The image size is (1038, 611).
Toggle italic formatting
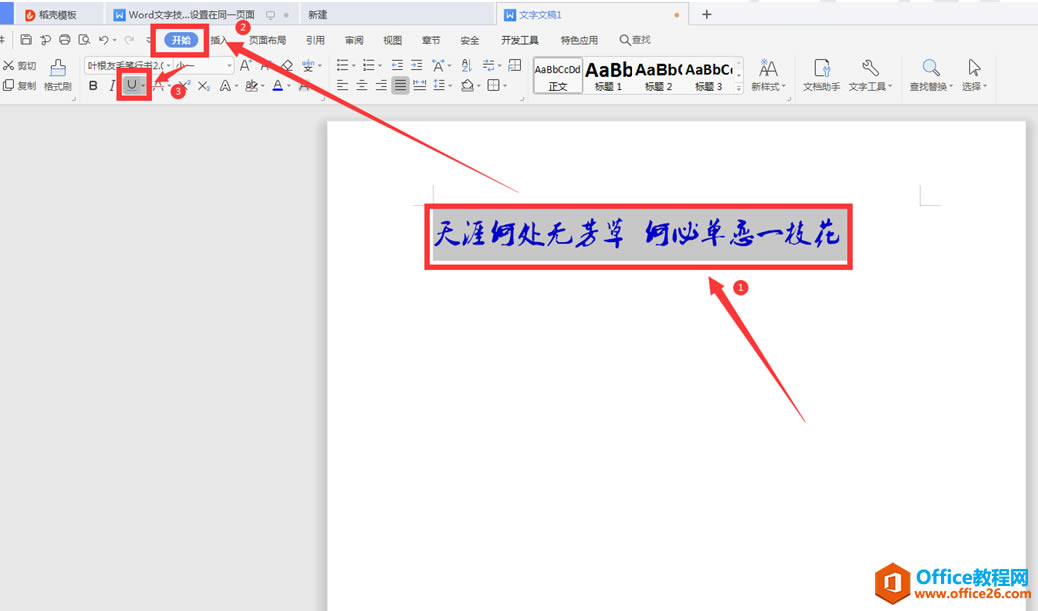(x=112, y=85)
